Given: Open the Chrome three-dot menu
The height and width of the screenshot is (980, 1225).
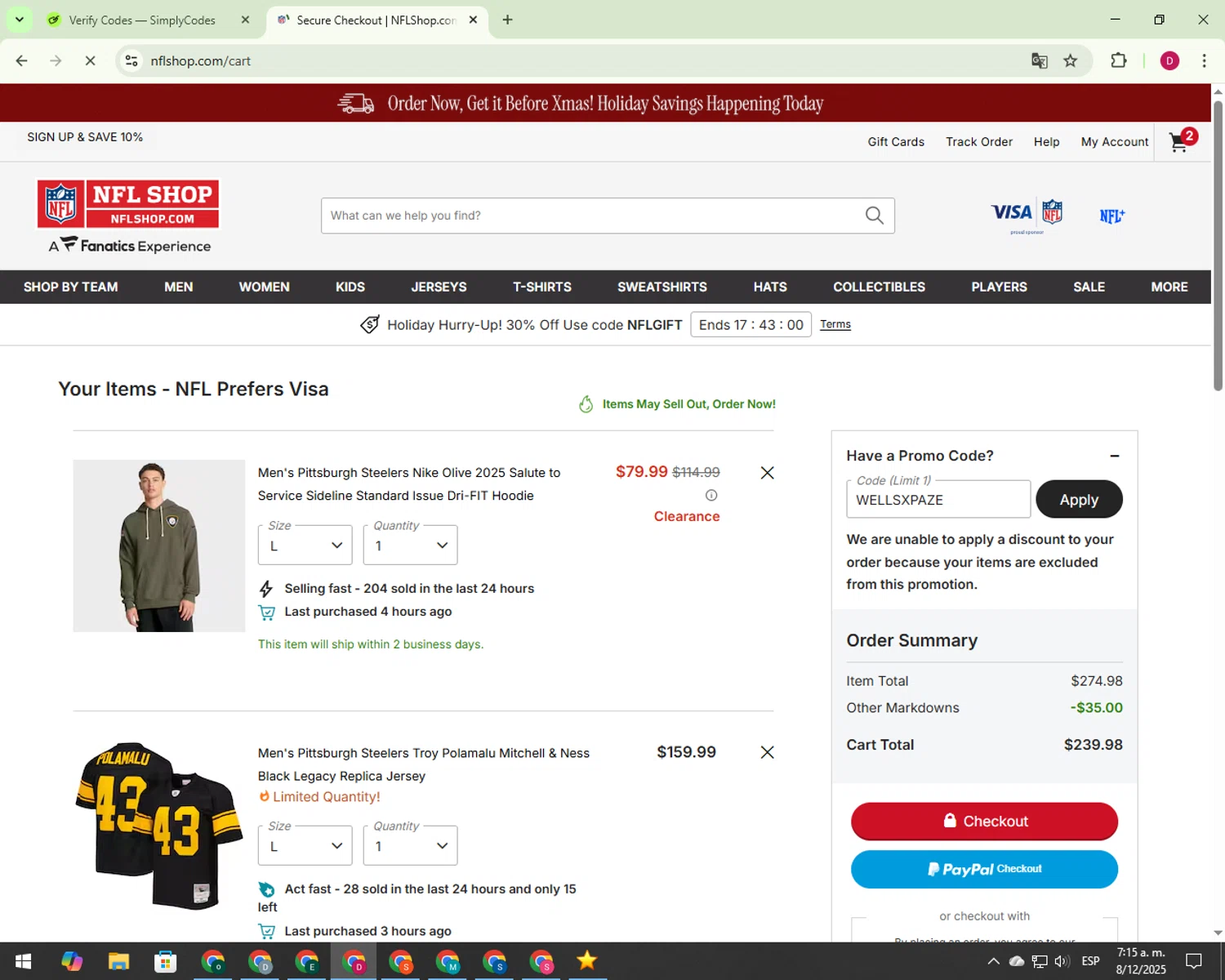Looking at the screenshot, I should pos(1204,60).
